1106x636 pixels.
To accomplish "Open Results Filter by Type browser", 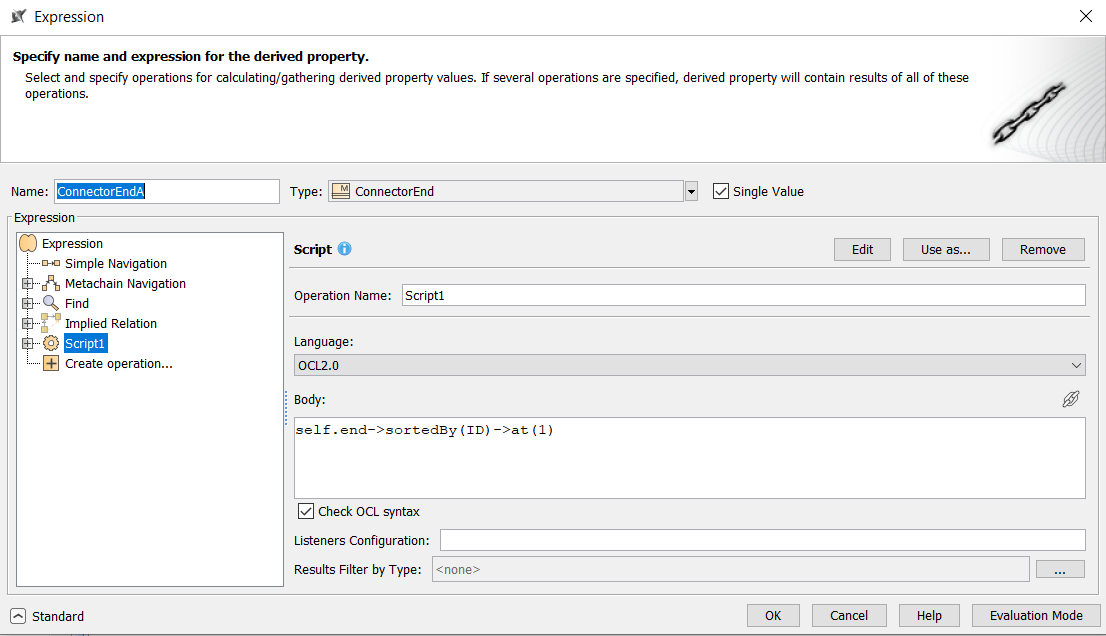I will (1060, 568).
